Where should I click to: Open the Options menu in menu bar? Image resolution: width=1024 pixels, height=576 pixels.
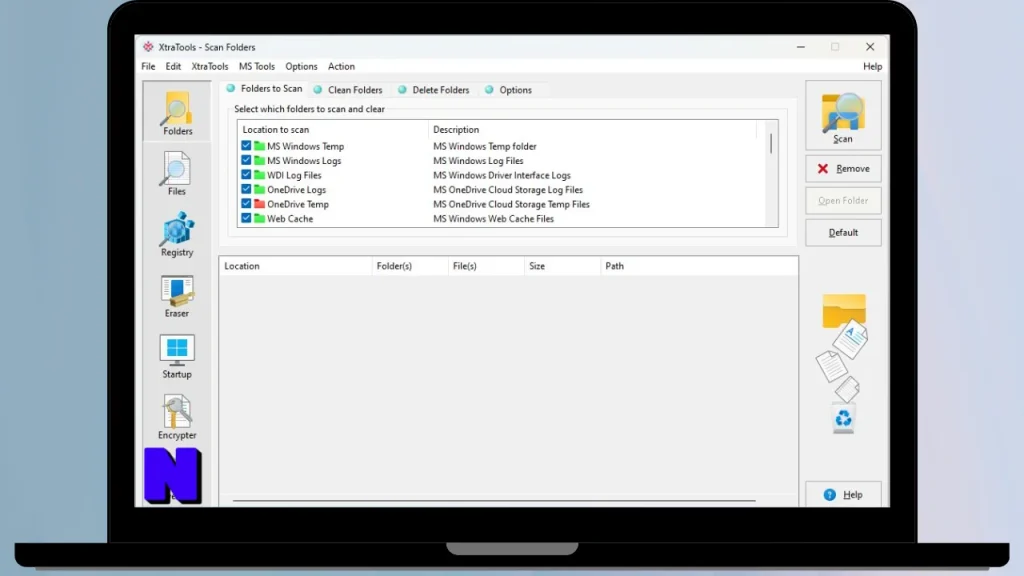point(301,67)
